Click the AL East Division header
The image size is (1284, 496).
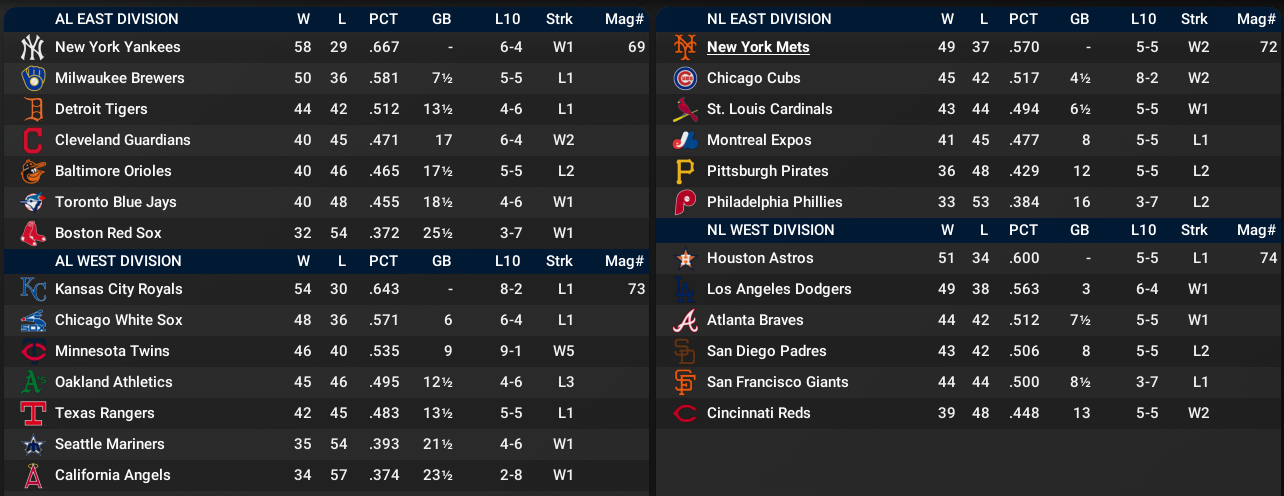(x=117, y=18)
